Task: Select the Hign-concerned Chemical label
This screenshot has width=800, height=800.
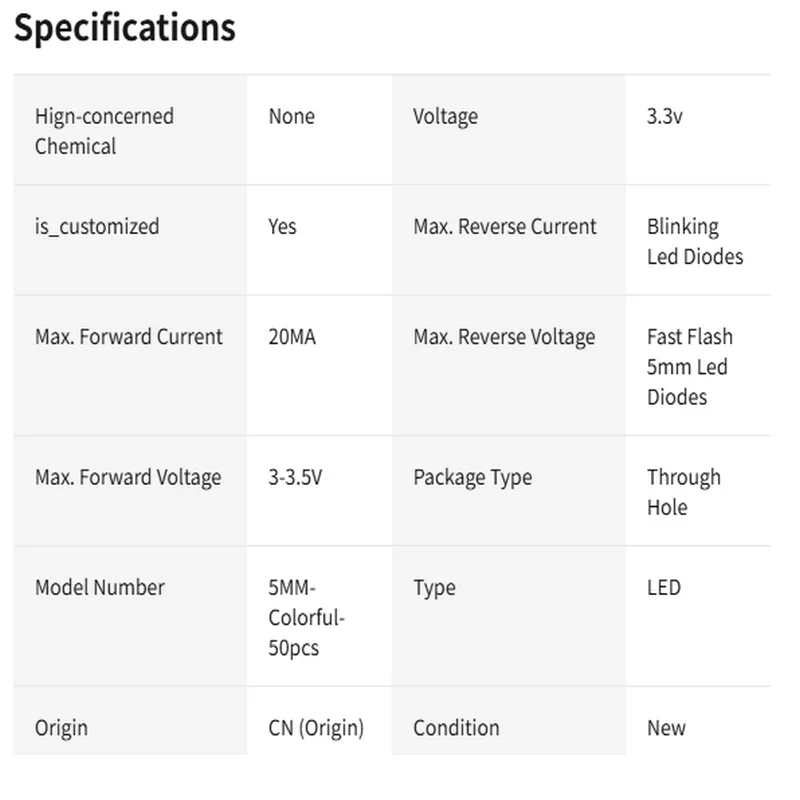Action: [x=104, y=131]
